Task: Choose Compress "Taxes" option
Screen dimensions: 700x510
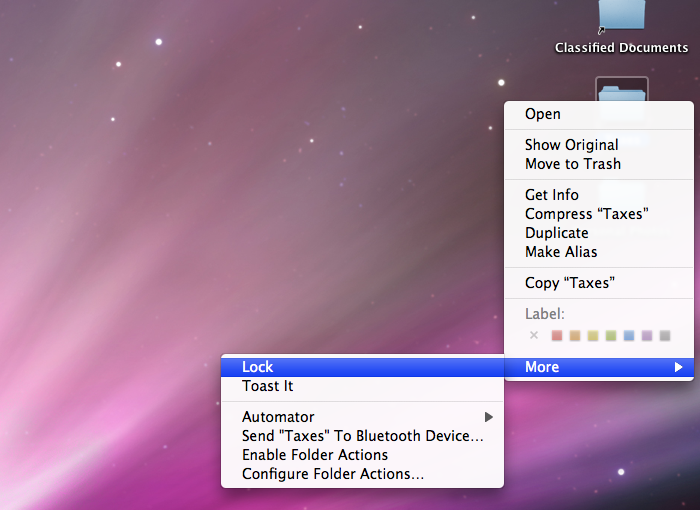Action: [x=587, y=214]
